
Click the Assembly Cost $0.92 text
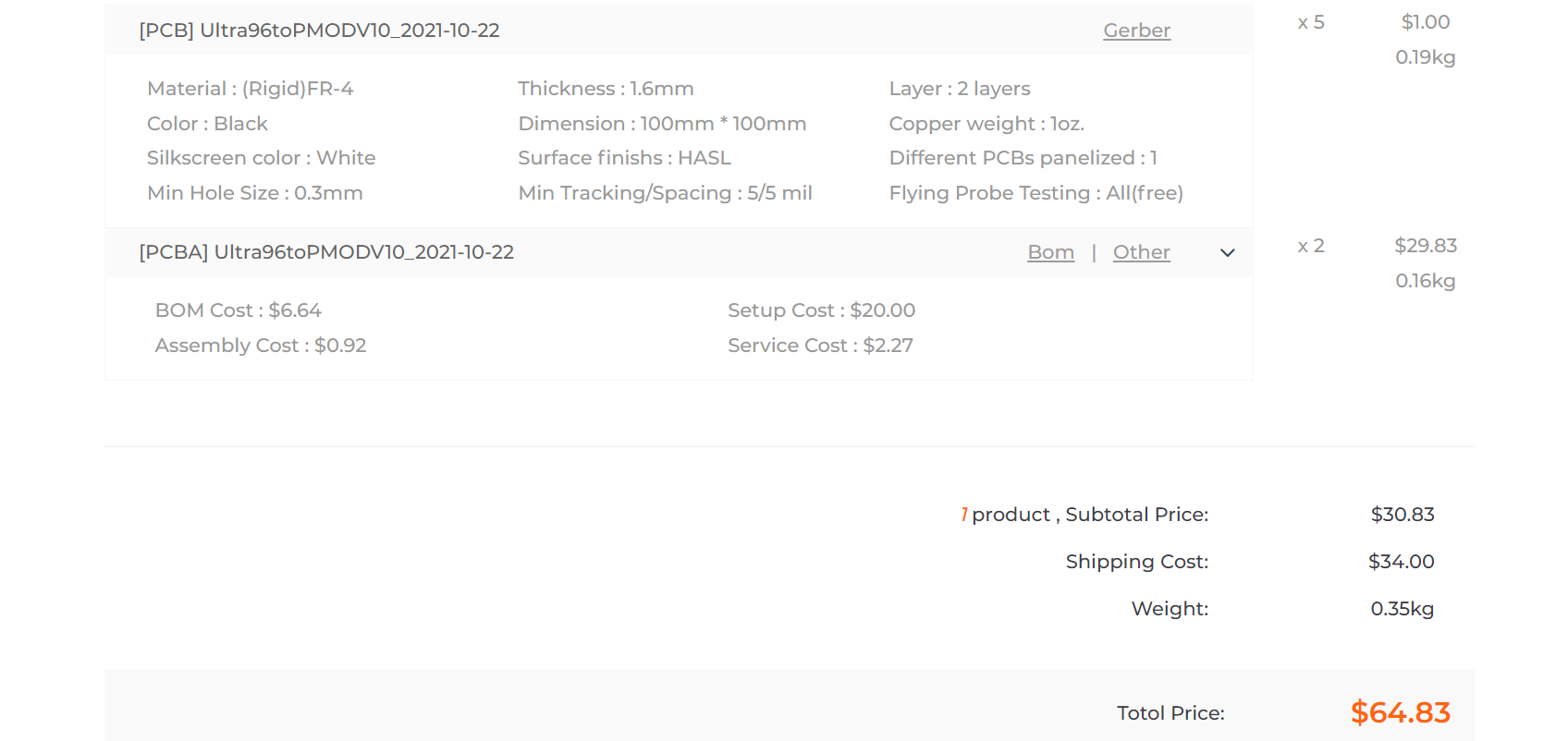(261, 346)
